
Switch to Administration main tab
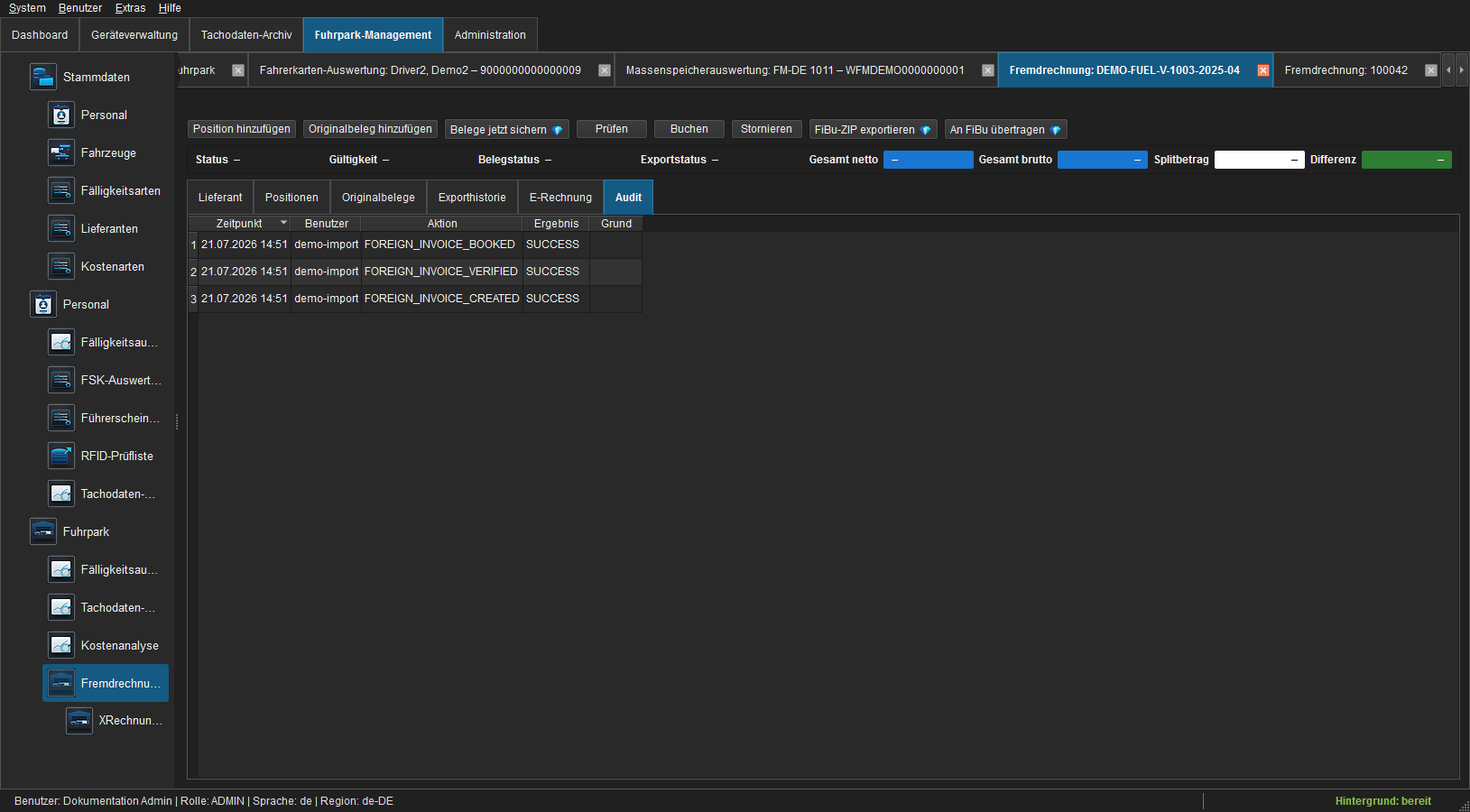click(490, 35)
